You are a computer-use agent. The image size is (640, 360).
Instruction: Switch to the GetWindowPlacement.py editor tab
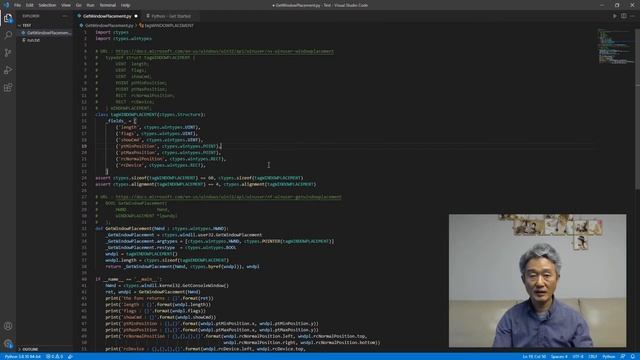[x=107, y=16]
